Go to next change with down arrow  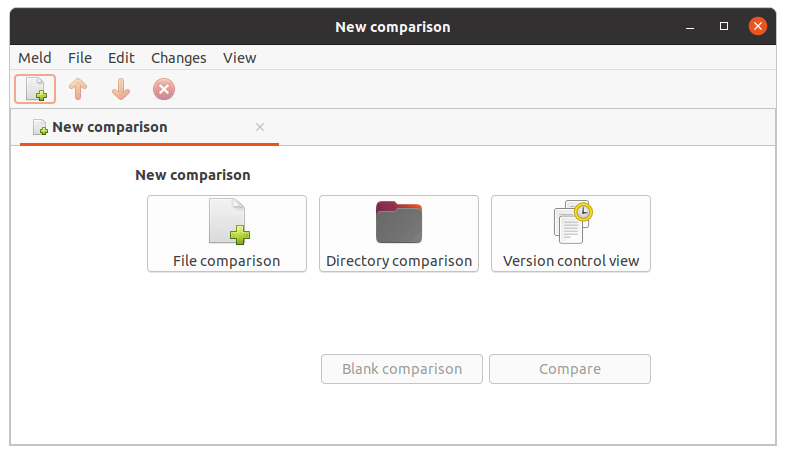pos(121,89)
